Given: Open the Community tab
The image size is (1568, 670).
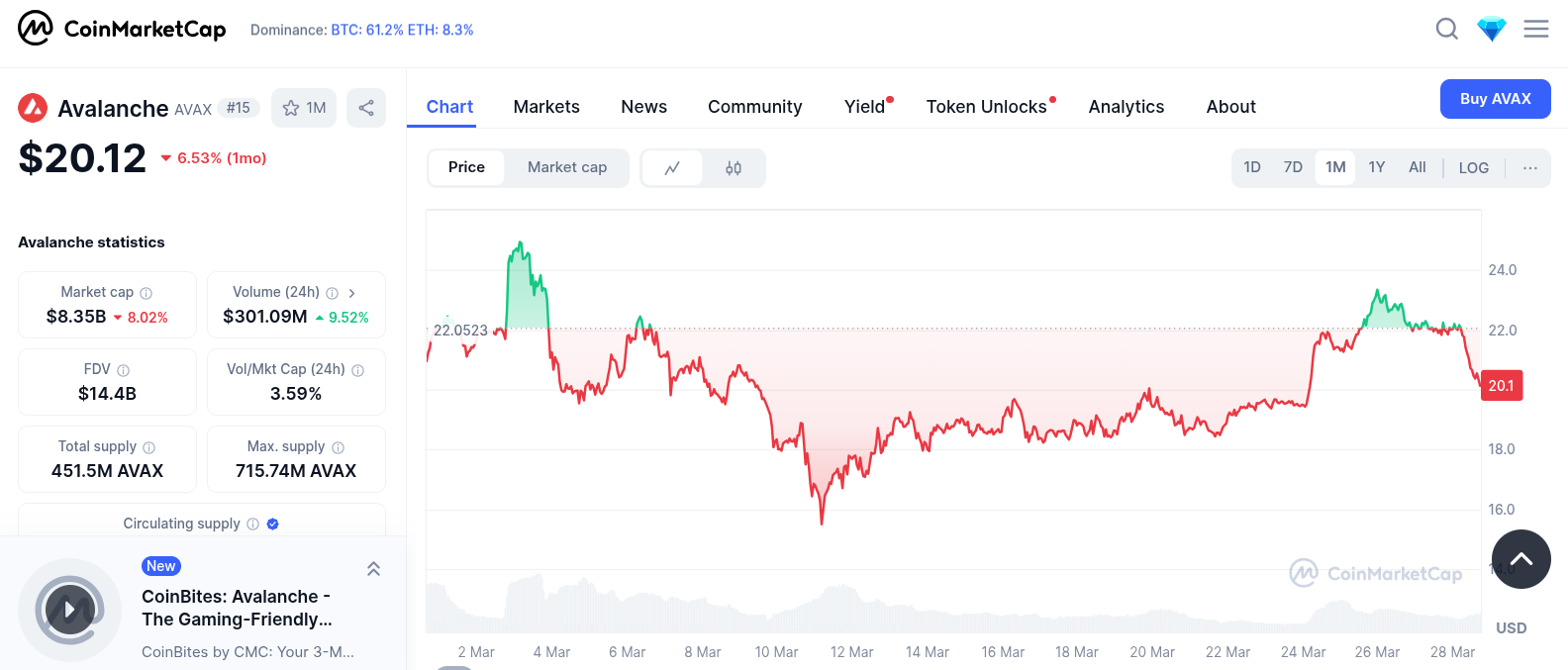Looking at the screenshot, I should pyautogui.click(x=754, y=107).
